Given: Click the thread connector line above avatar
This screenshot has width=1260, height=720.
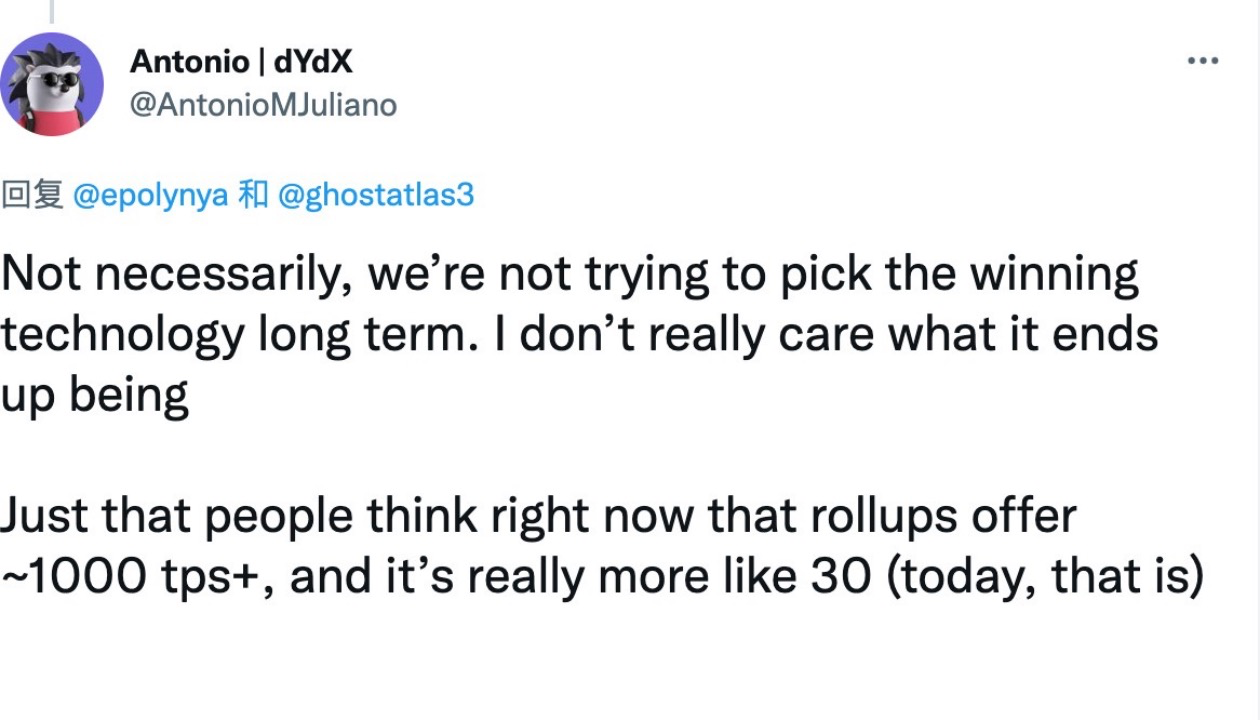Looking at the screenshot, I should [51, 11].
